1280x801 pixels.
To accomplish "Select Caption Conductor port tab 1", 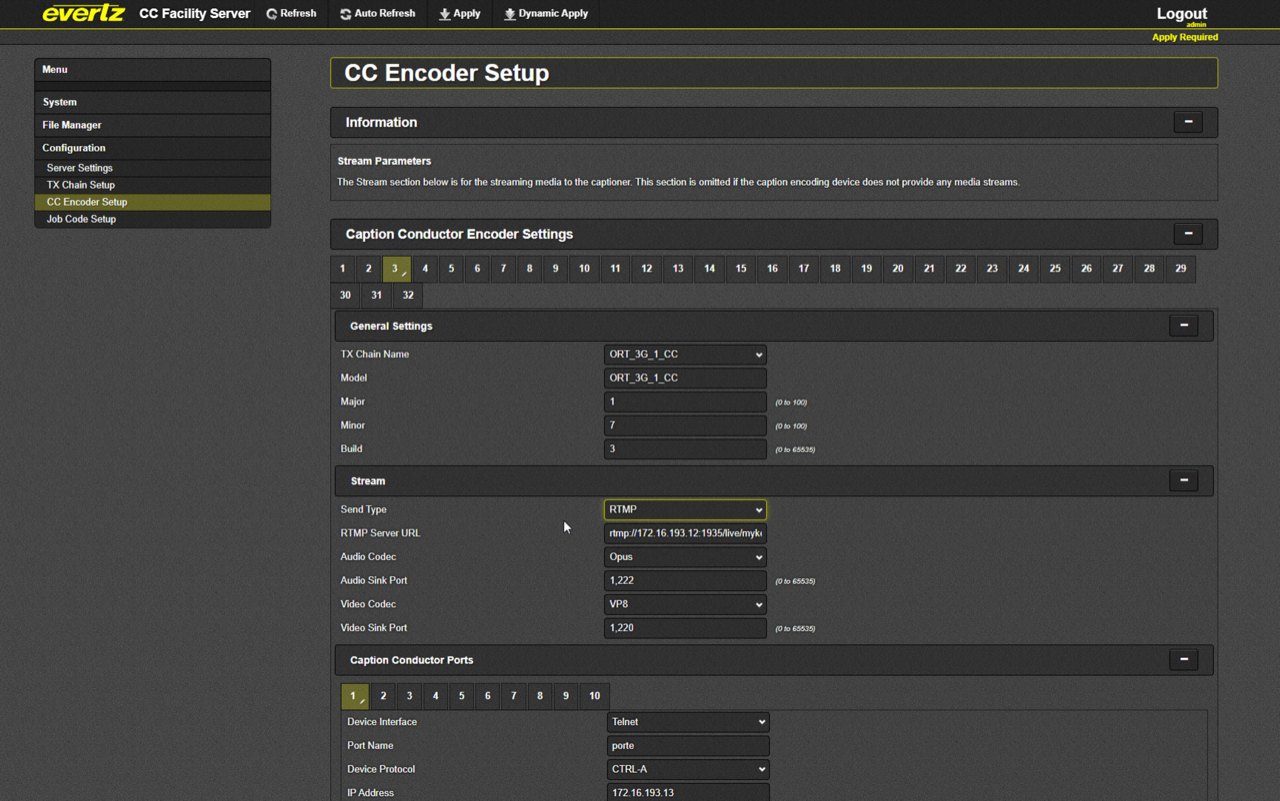I will pos(355,696).
